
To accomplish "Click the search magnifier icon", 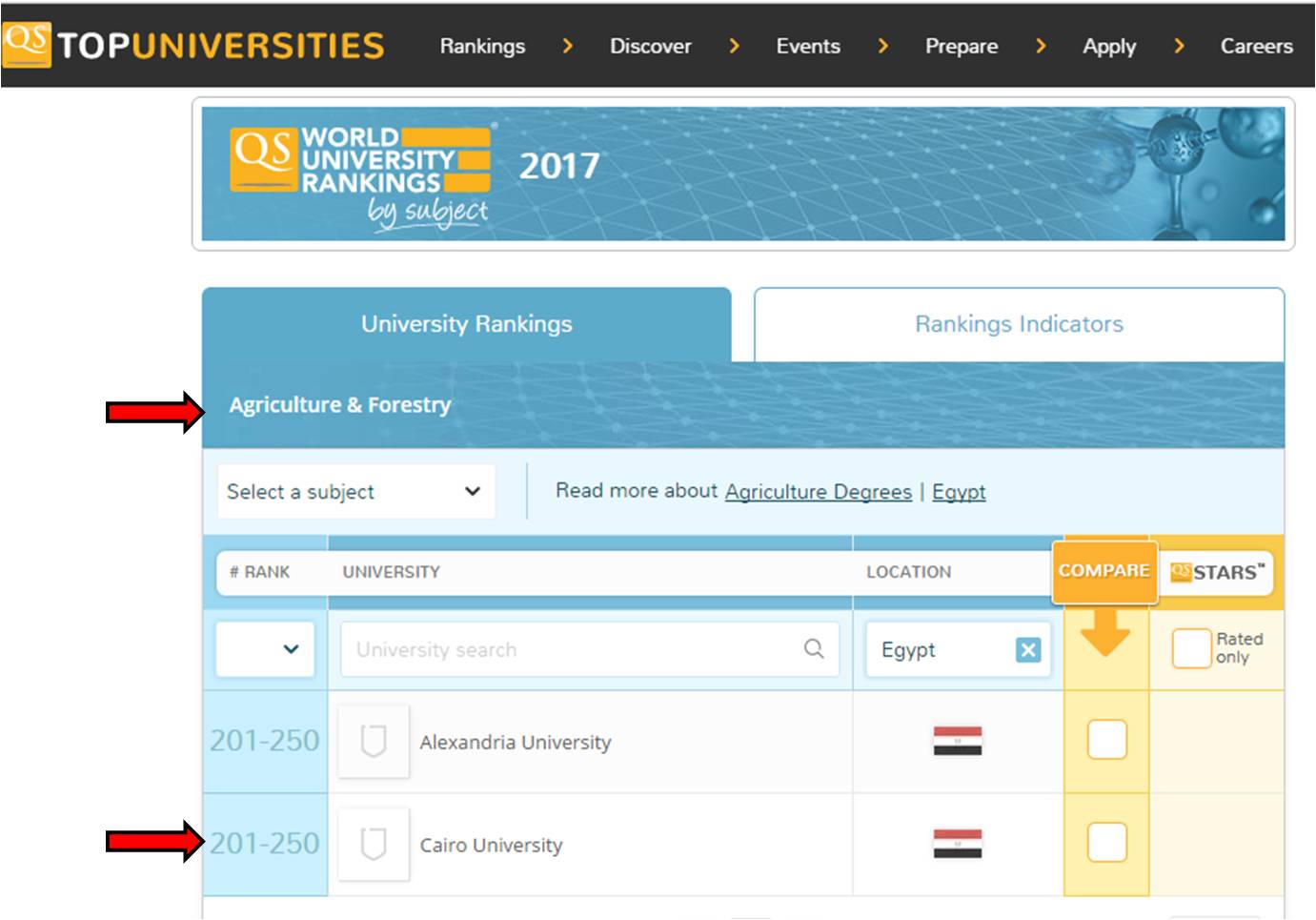I will point(814,649).
